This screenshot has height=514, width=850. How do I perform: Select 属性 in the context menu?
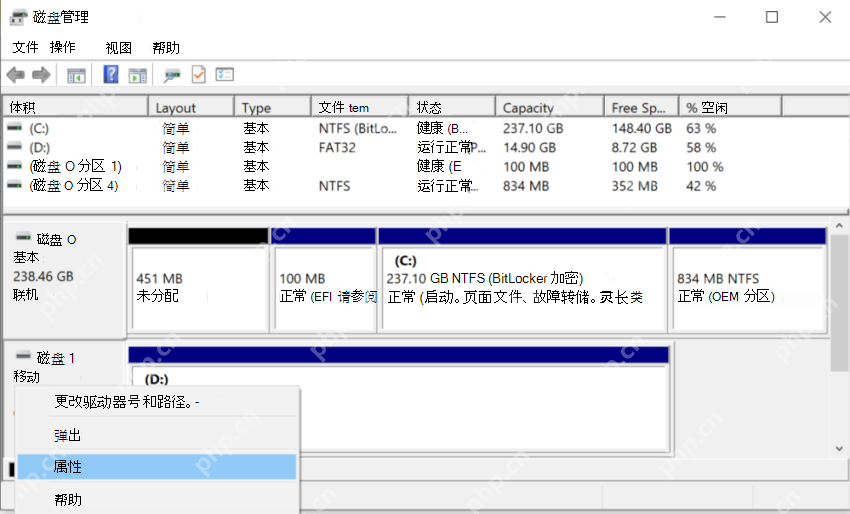point(157,467)
